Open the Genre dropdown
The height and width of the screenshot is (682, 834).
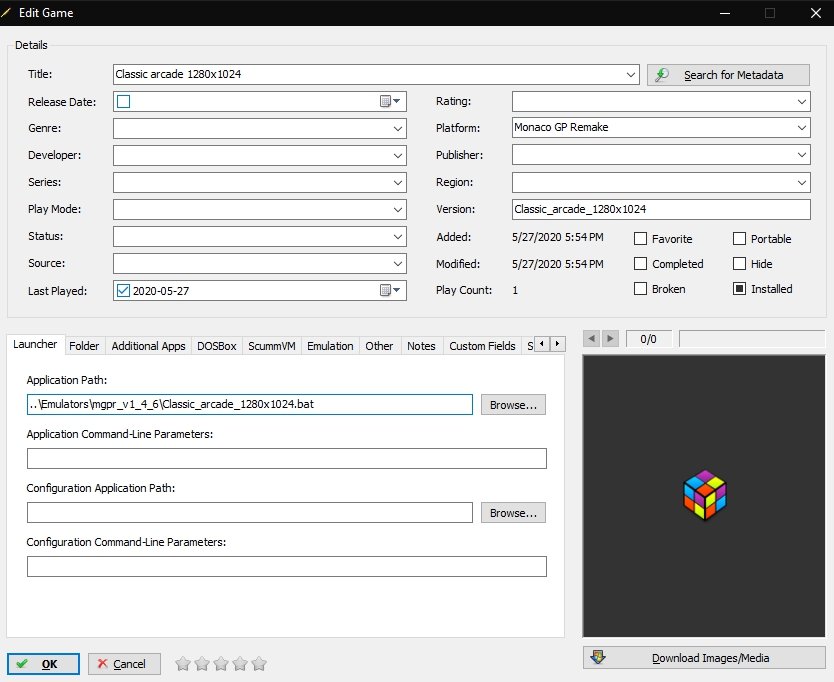click(x=397, y=128)
